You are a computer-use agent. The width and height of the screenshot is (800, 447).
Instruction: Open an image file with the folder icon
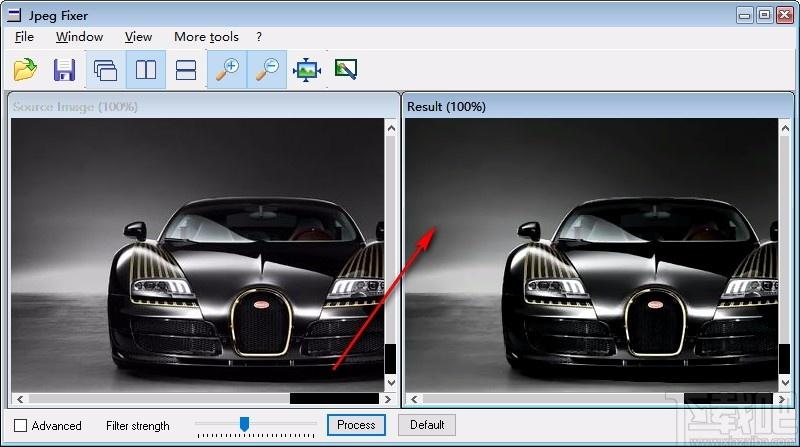point(25,69)
